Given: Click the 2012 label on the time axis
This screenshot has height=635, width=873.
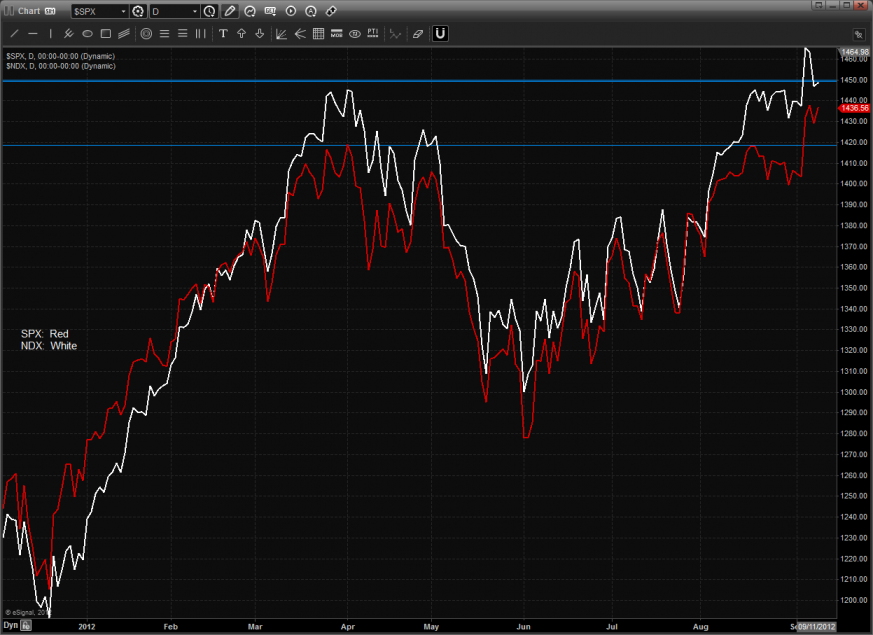Looking at the screenshot, I should (87, 627).
